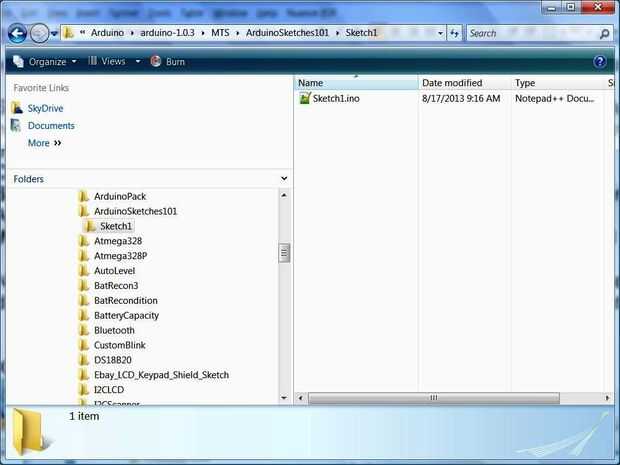Show More favorite links
This screenshot has height=465, width=620.
point(44,143)
